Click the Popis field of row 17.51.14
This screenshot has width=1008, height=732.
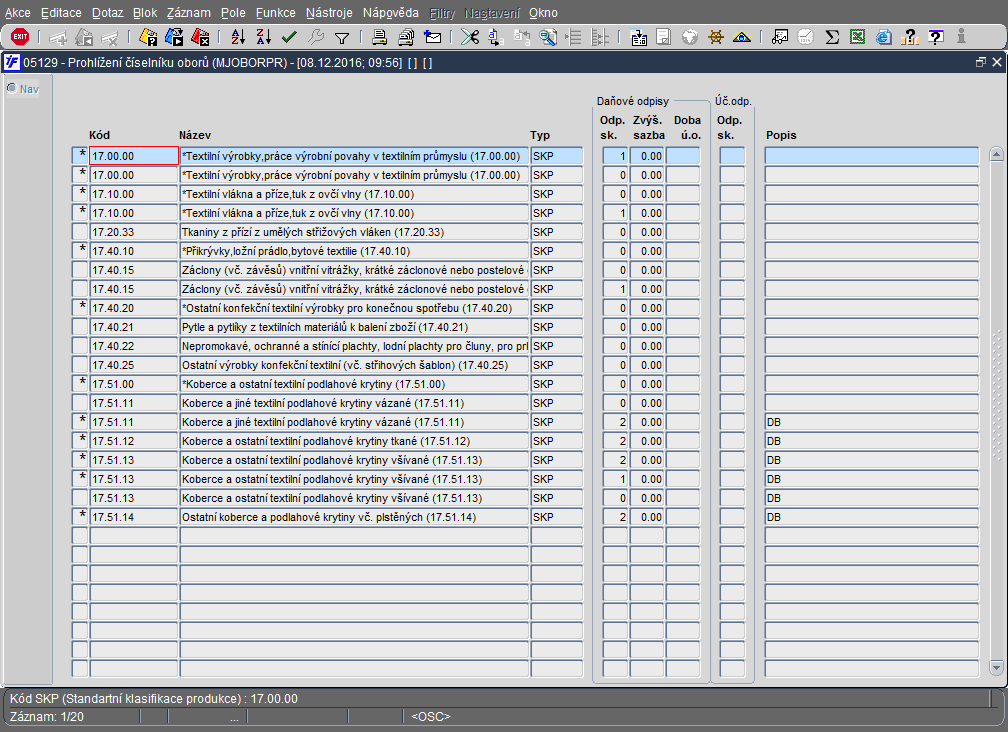[871, 517]
